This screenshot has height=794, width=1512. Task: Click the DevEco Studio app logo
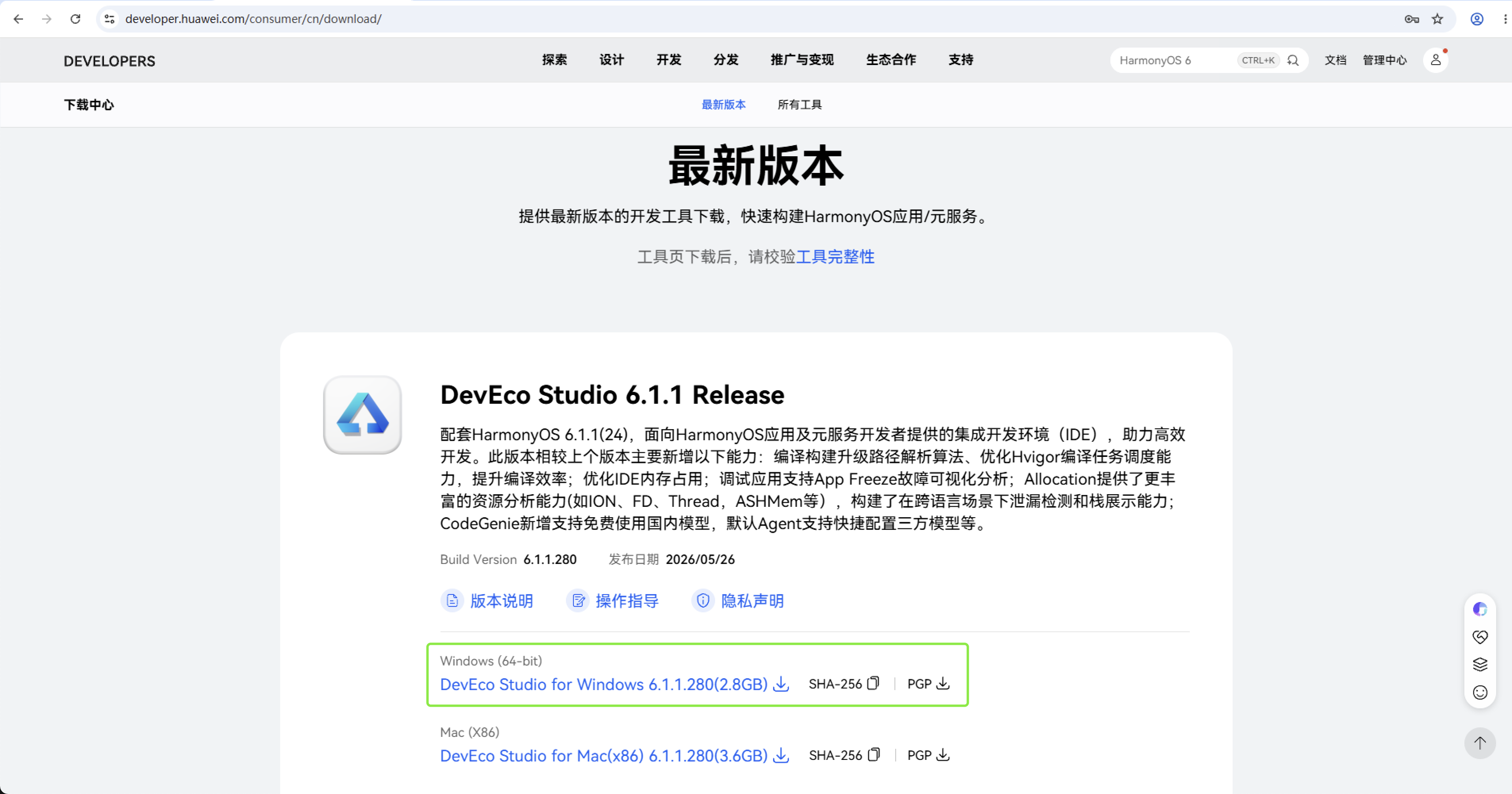pos(363,414)
